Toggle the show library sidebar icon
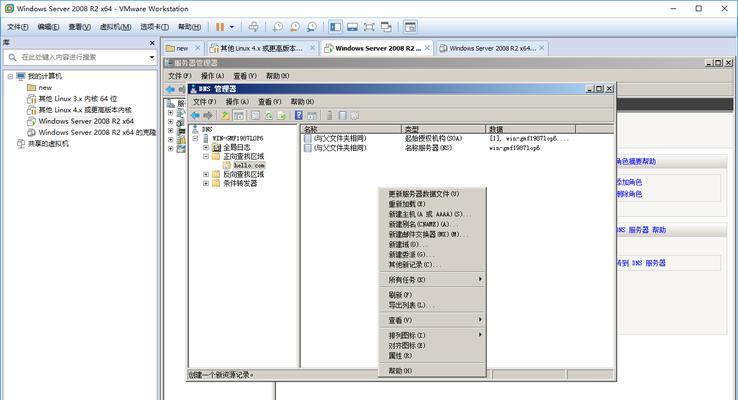This screenshot has height=400, width=738. [x=336, y=27]
